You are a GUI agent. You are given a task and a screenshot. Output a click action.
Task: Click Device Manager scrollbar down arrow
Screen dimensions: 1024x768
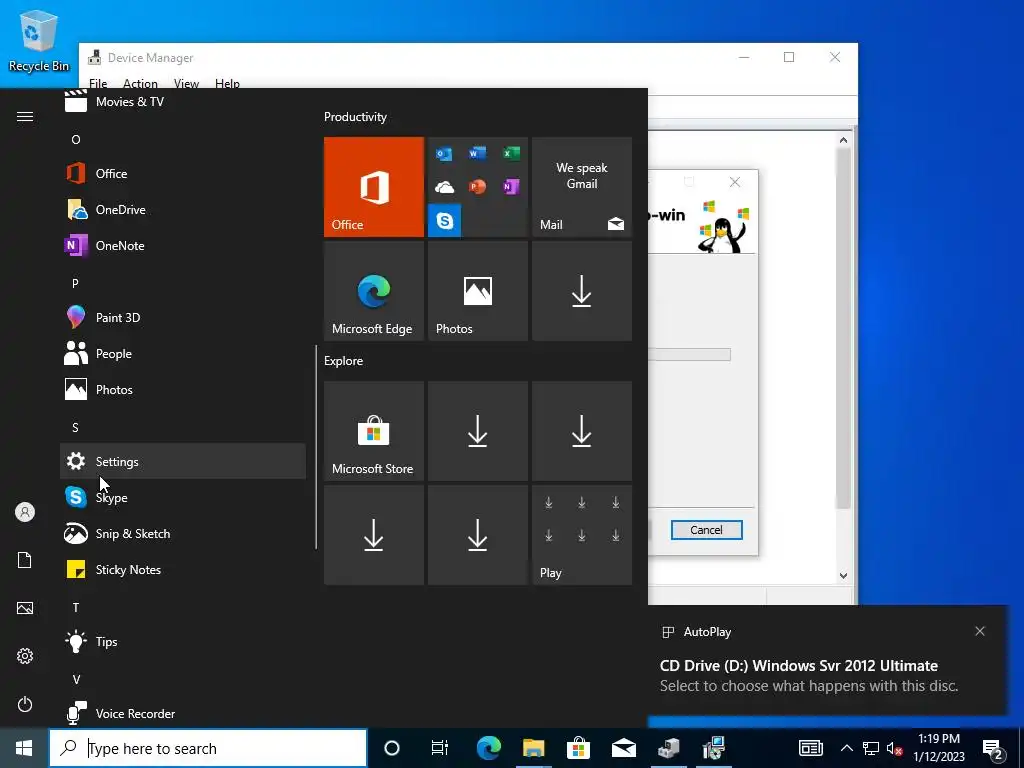843,575
